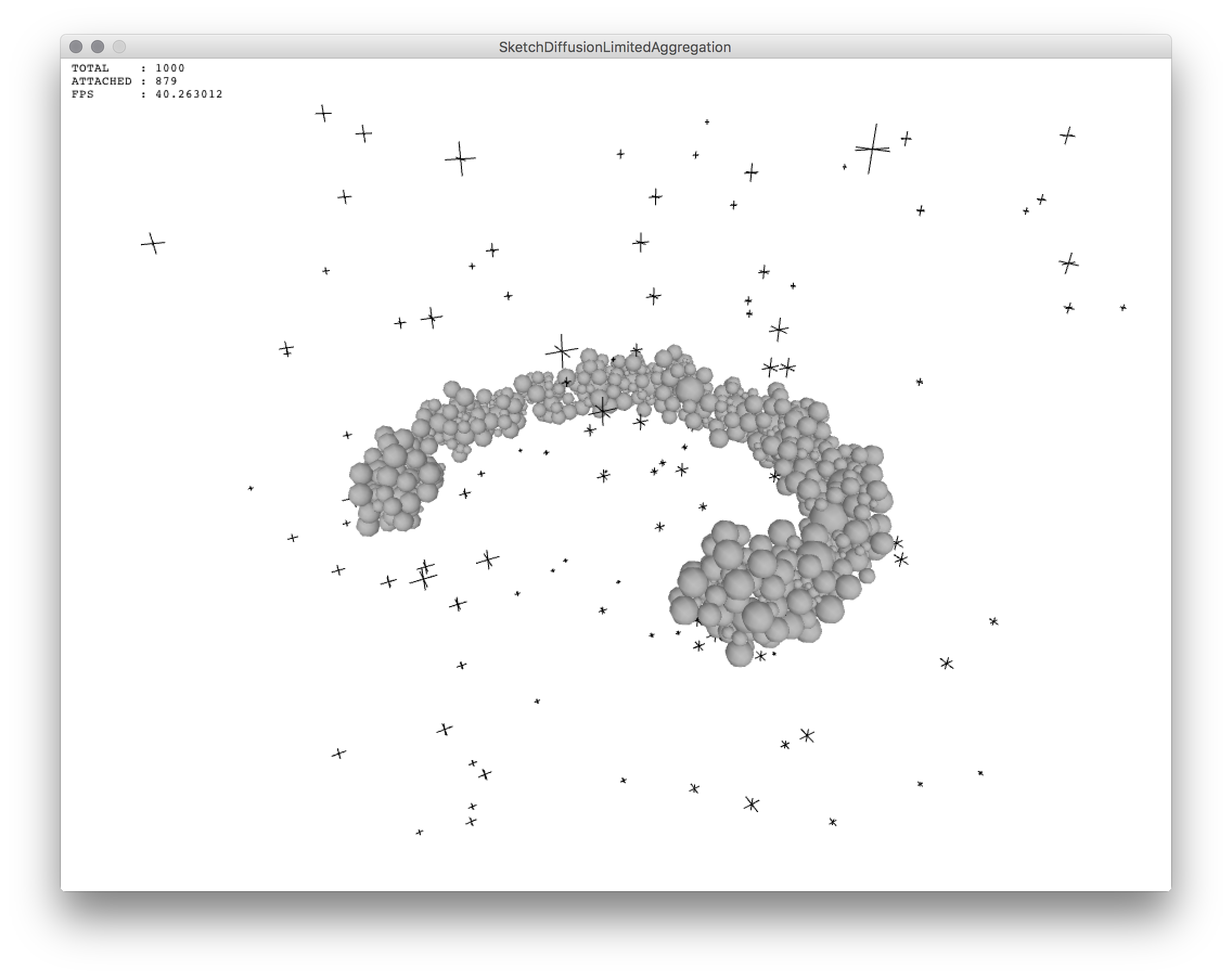Screen dimensions: 1232x978
Task: Click the SketchDiffusionLimitedAggregation title text
Action: pyautogui.click(x=615, y=47)
